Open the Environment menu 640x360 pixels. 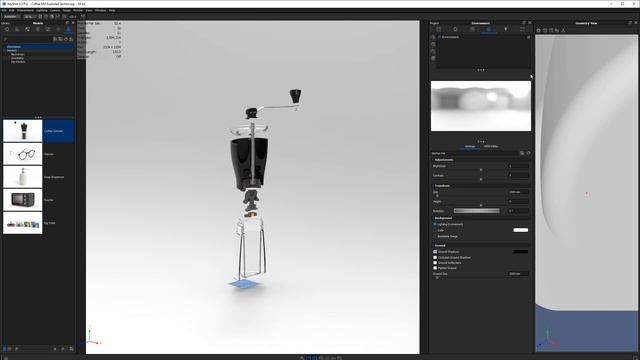pyautogui.click(x=25, y=10)
